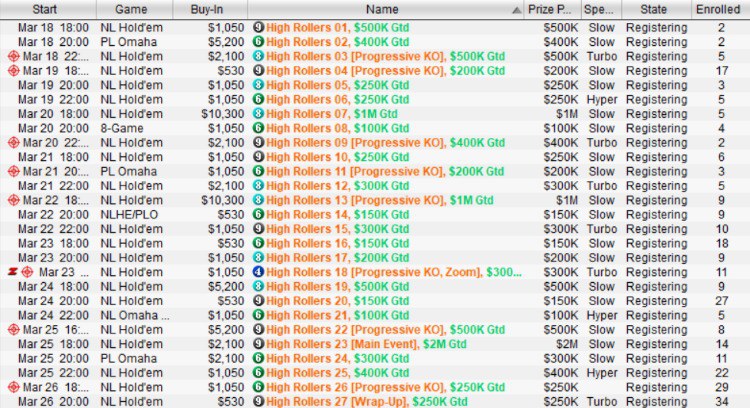Click the 9-max badge for High Rollers 01

pos(257,28)
